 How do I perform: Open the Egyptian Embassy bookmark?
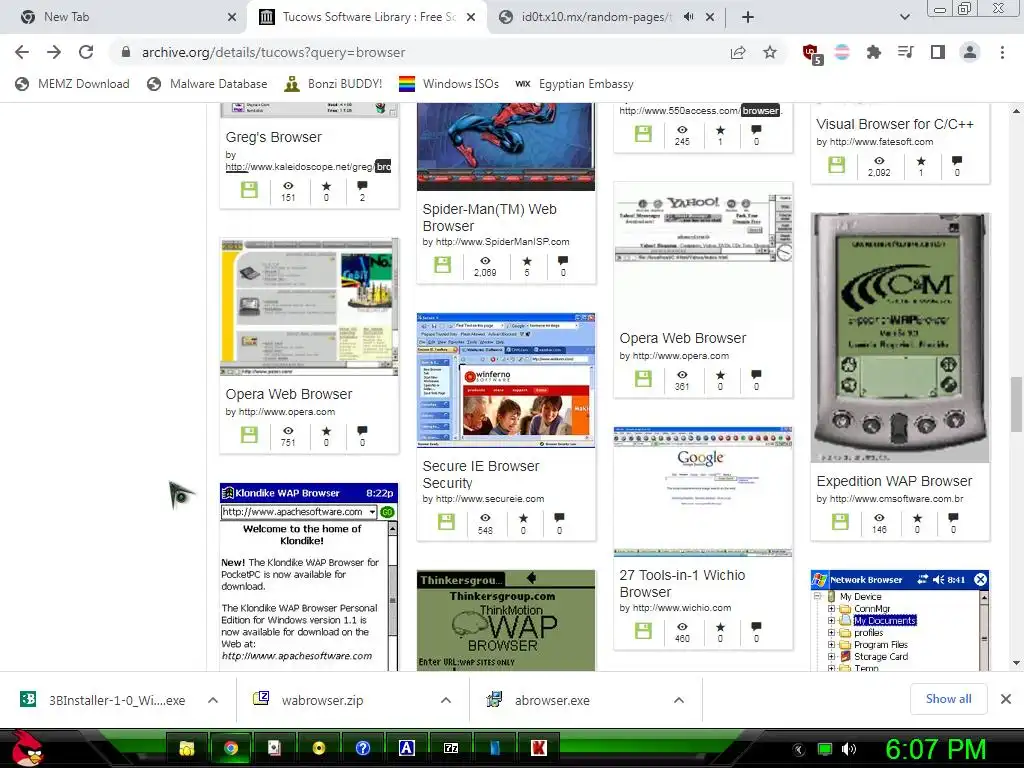point(574,84)
